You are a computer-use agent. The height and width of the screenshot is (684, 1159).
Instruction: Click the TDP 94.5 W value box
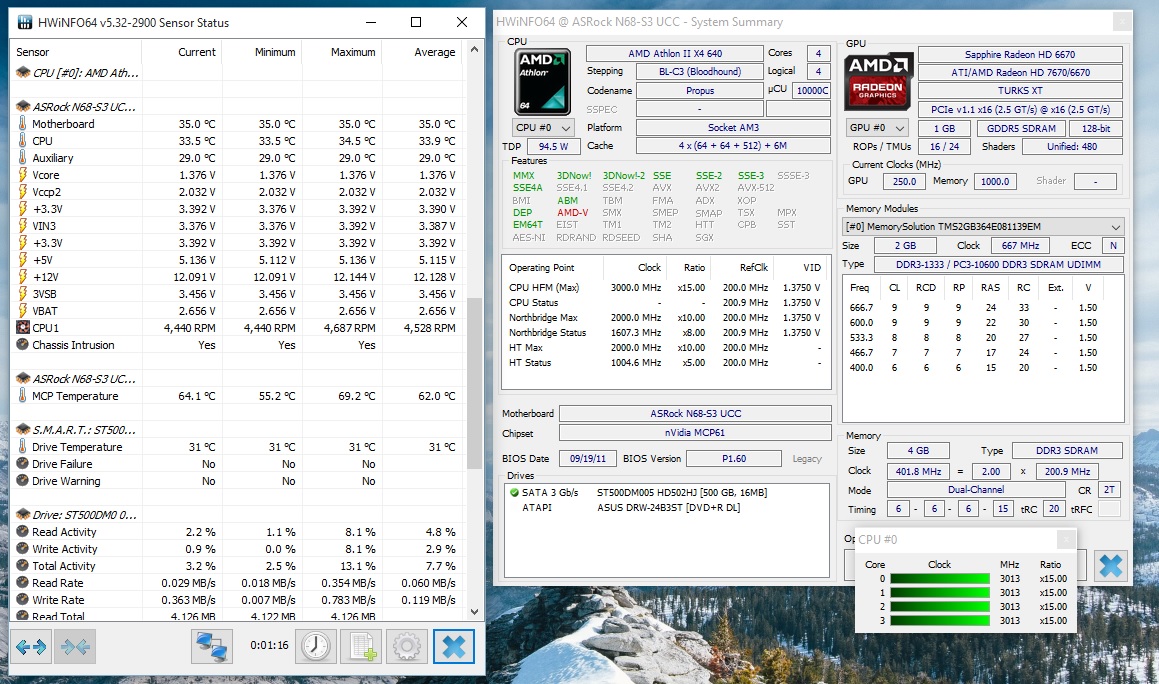point(553,146)
